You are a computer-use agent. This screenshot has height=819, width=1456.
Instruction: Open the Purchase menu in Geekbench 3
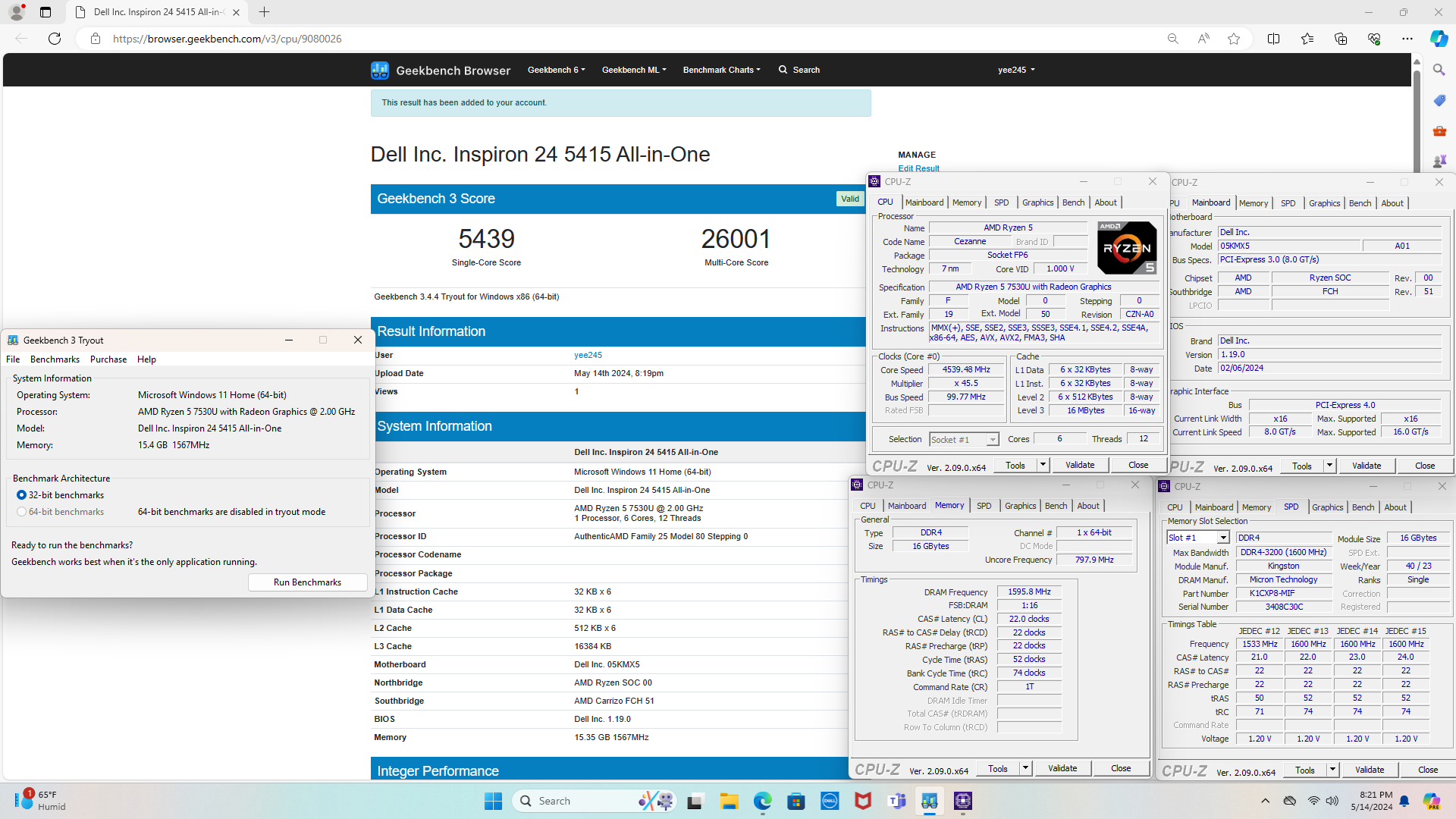click(108, 359)
